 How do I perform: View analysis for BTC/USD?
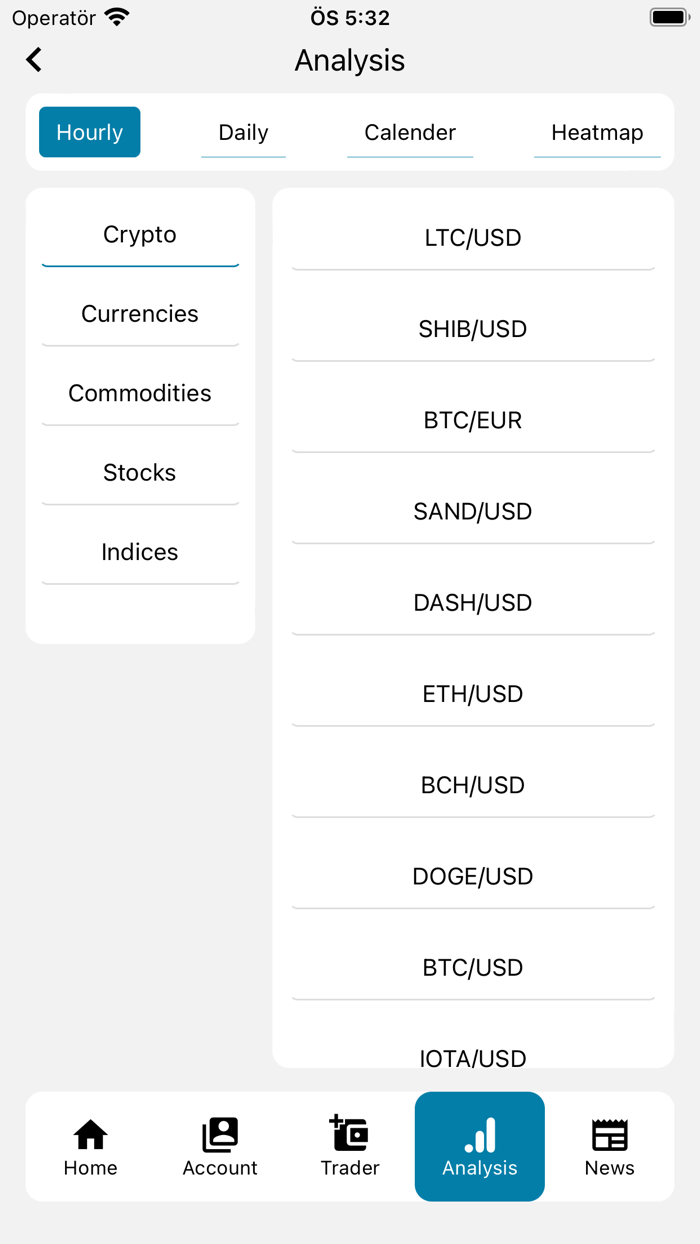point(472,967)
